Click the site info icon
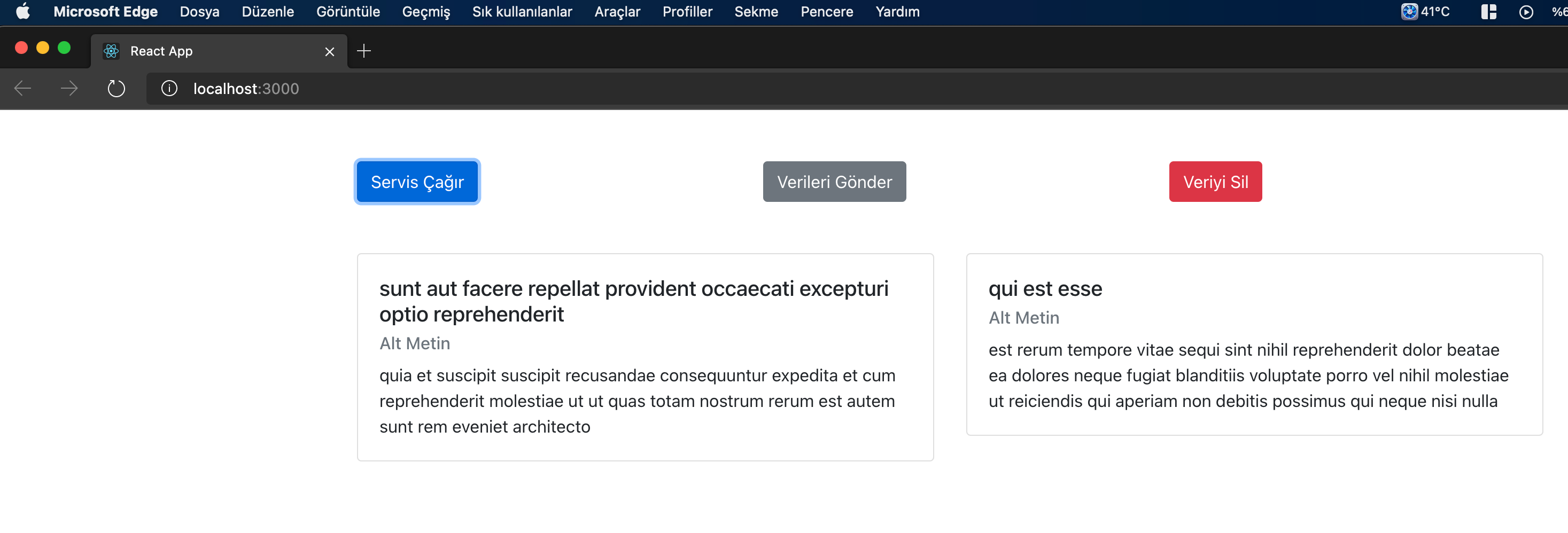The image size is (1568, 533). click(x=169, y=89)
